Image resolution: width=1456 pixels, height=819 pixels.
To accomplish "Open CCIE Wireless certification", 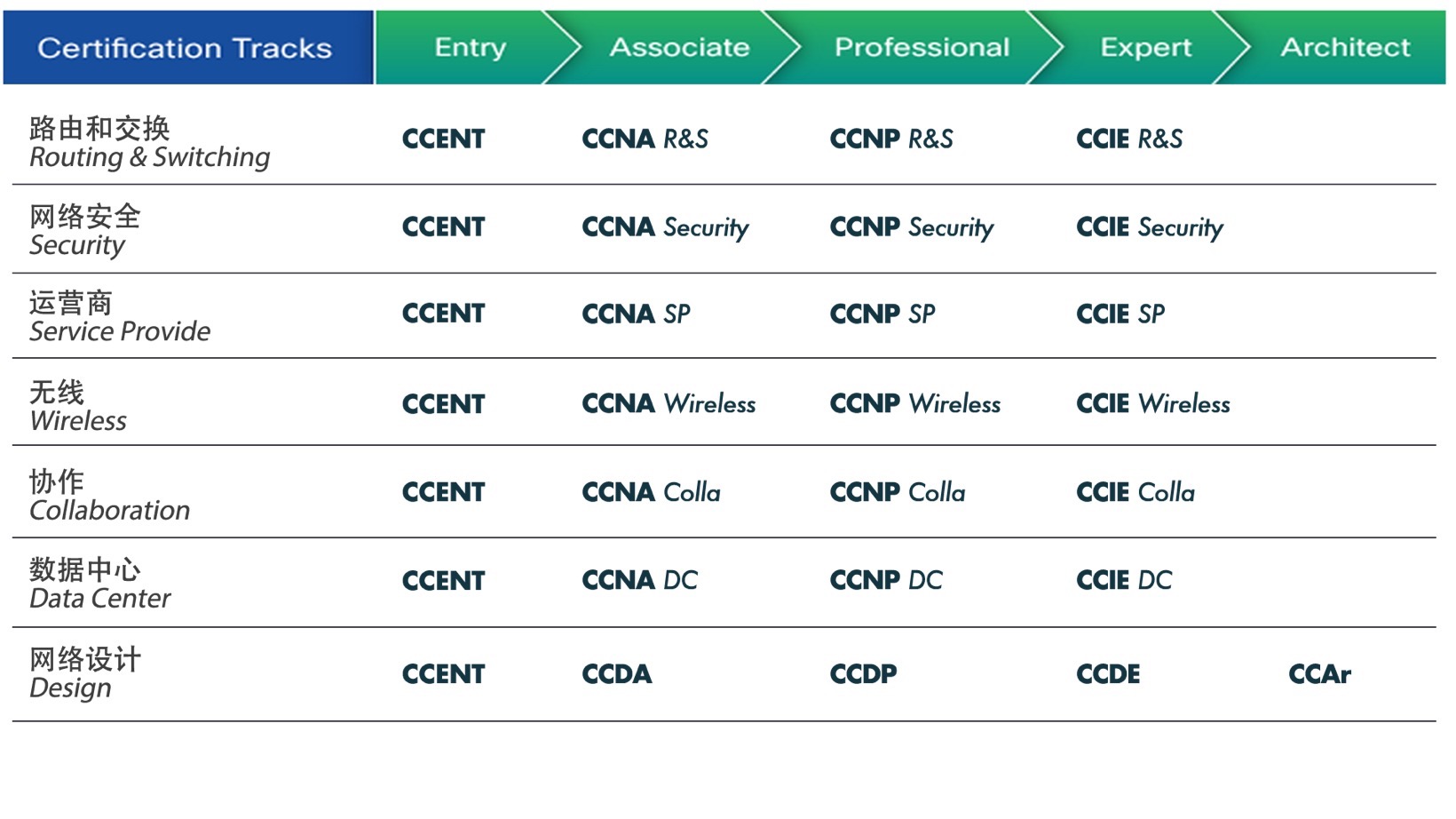I will click(1153, 404).
